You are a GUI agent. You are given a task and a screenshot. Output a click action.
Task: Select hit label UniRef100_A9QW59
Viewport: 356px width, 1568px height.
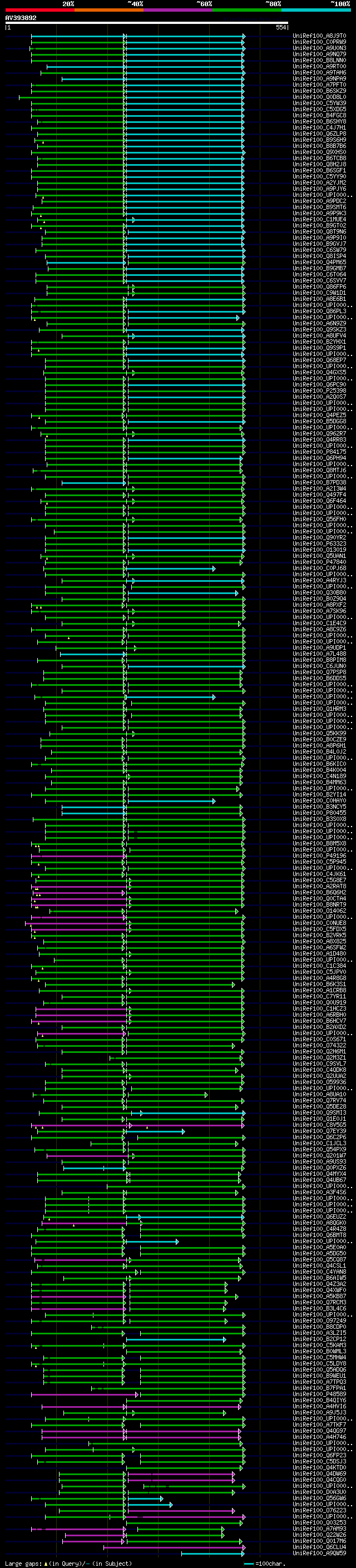tap(319, 1553)
